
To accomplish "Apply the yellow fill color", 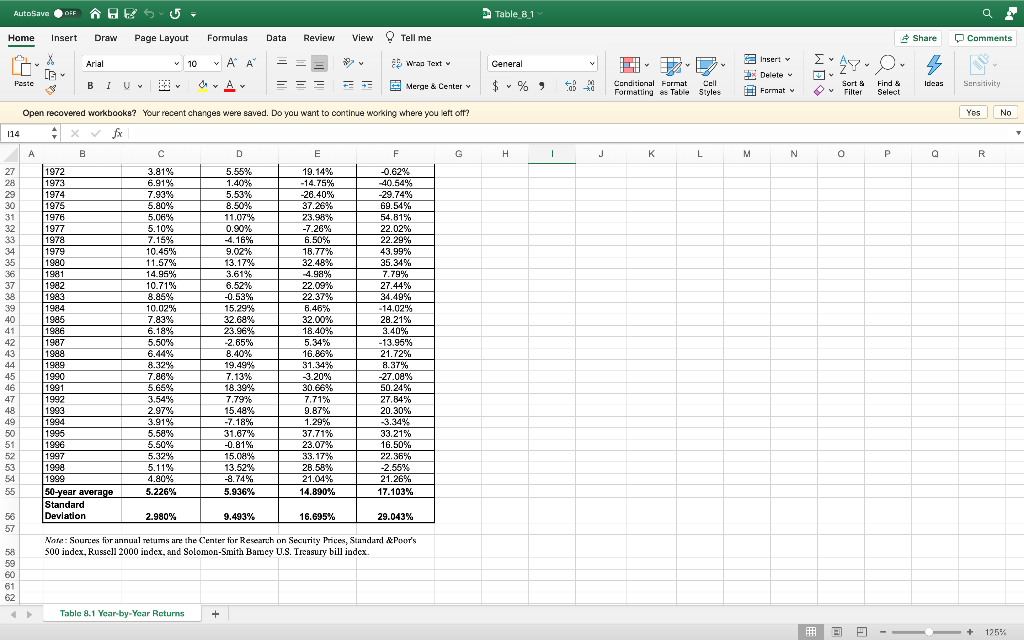I will (202, 86).
